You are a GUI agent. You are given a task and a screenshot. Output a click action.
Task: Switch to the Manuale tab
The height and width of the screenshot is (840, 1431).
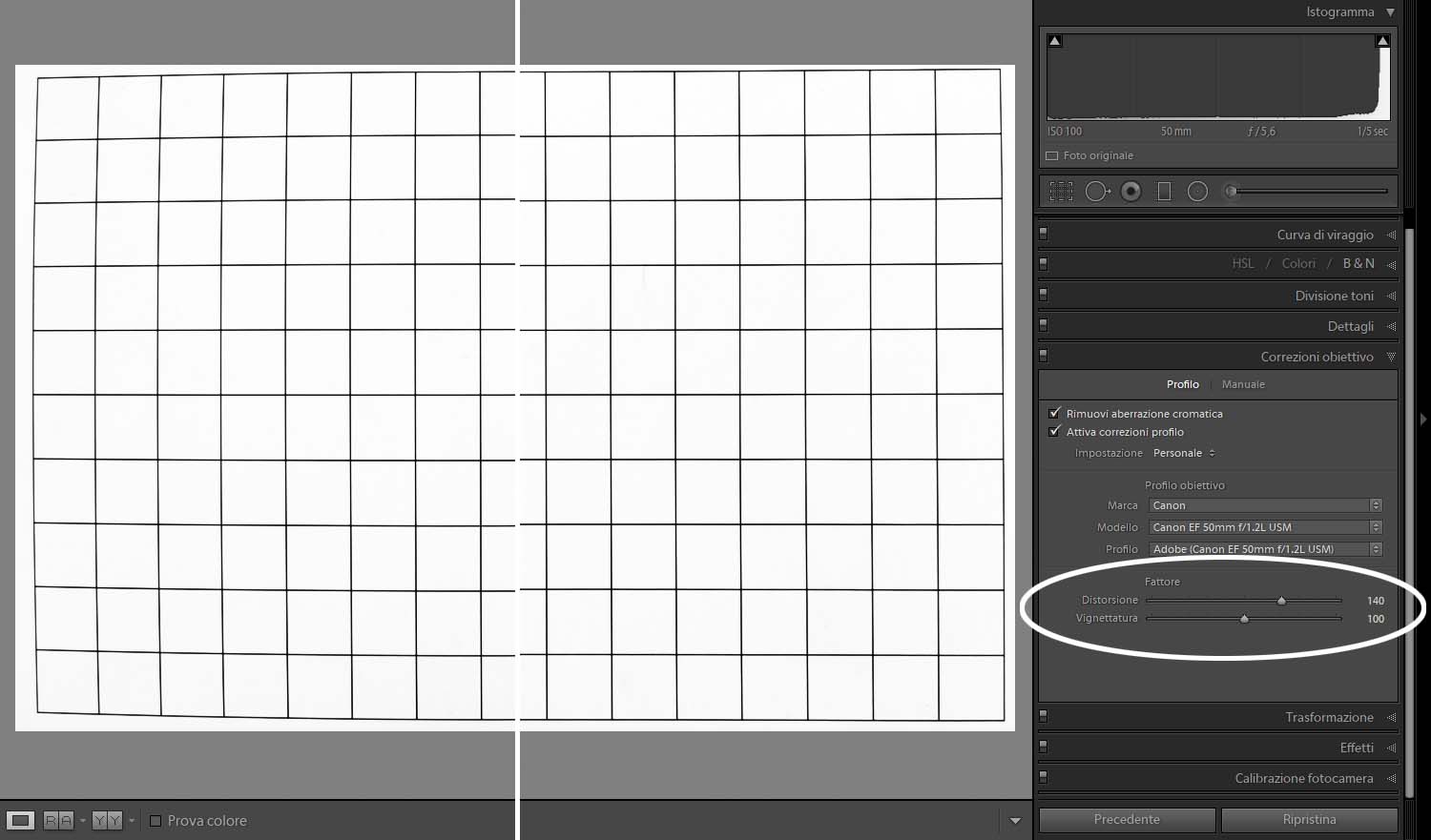pyautogui.click(x=1243, y=384)
